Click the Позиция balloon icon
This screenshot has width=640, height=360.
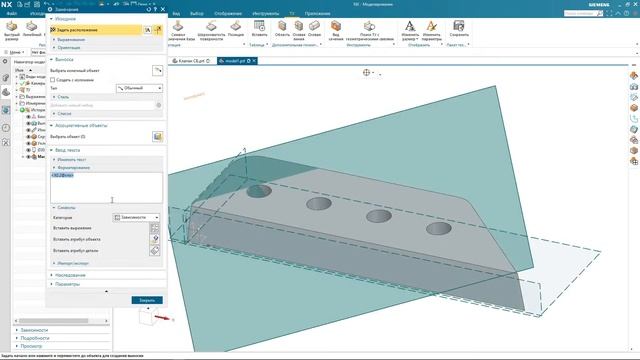tap(236, 27)
